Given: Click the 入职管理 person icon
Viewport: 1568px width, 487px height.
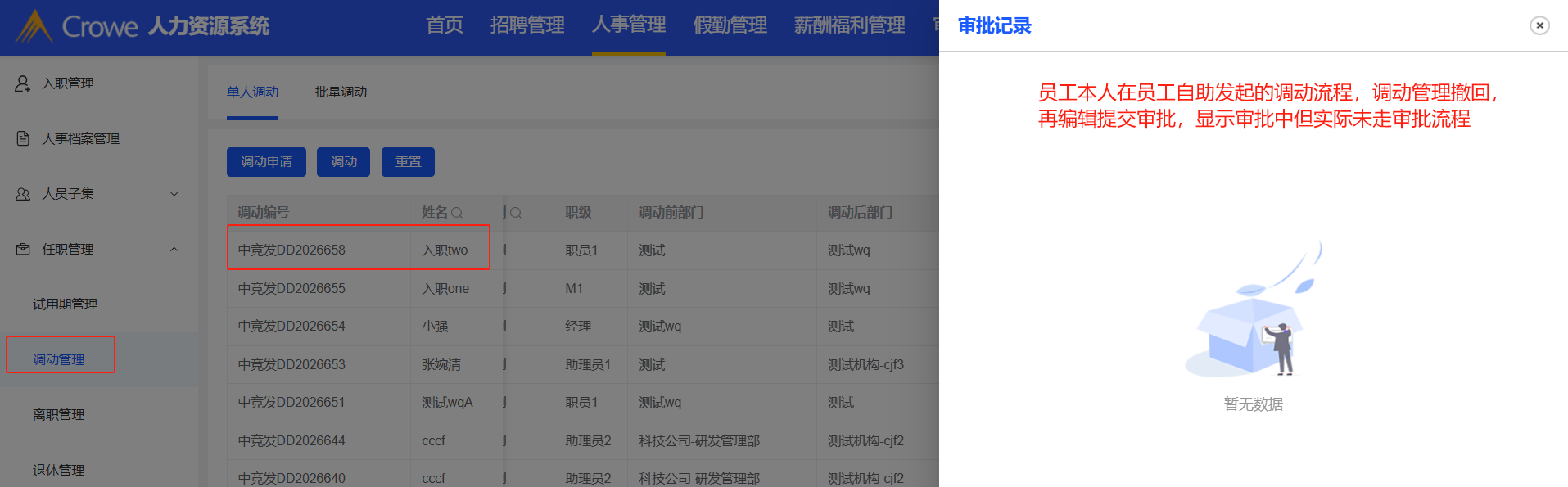Looking at the screenshot, I should pos(23,83).
